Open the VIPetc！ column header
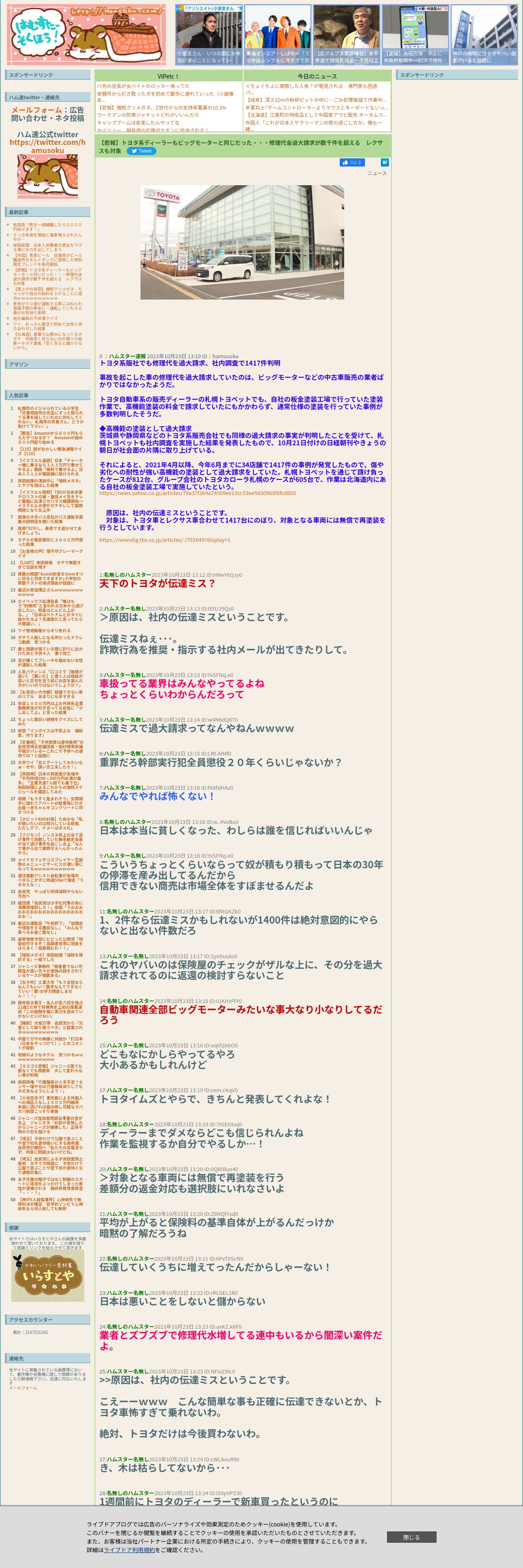 pyautogui.click(x=168, y=76)
